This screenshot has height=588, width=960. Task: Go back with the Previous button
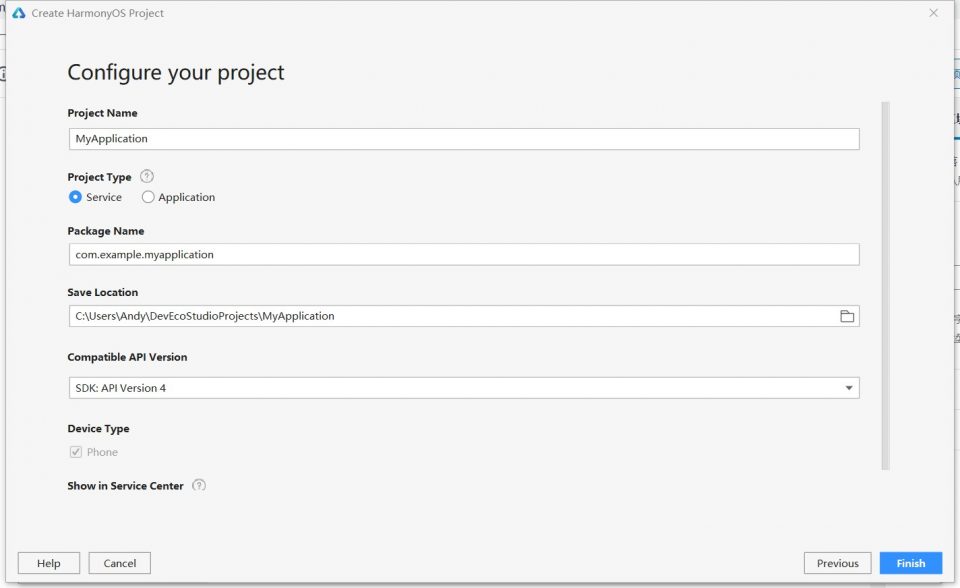pos(838,563)
